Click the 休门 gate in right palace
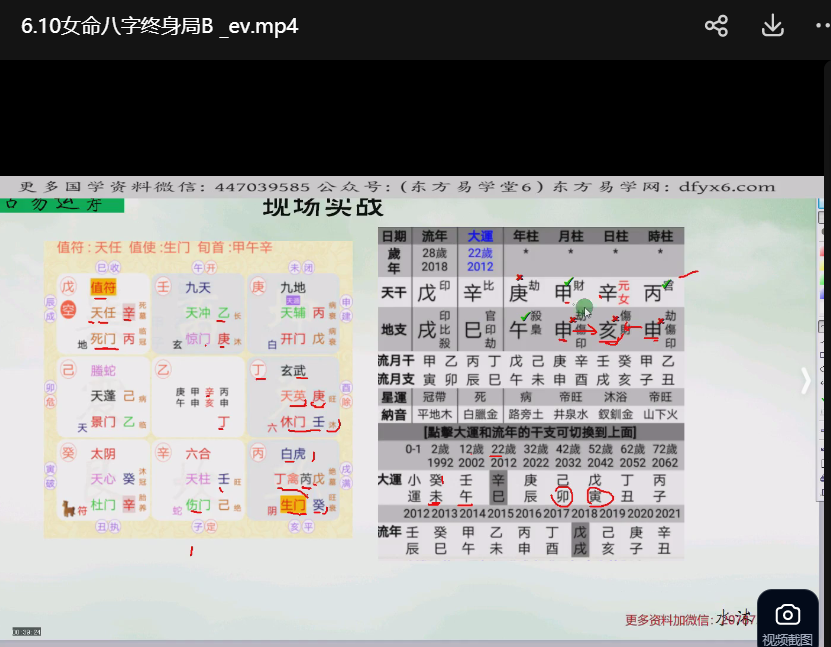831x647 pixels. (293, 422)
